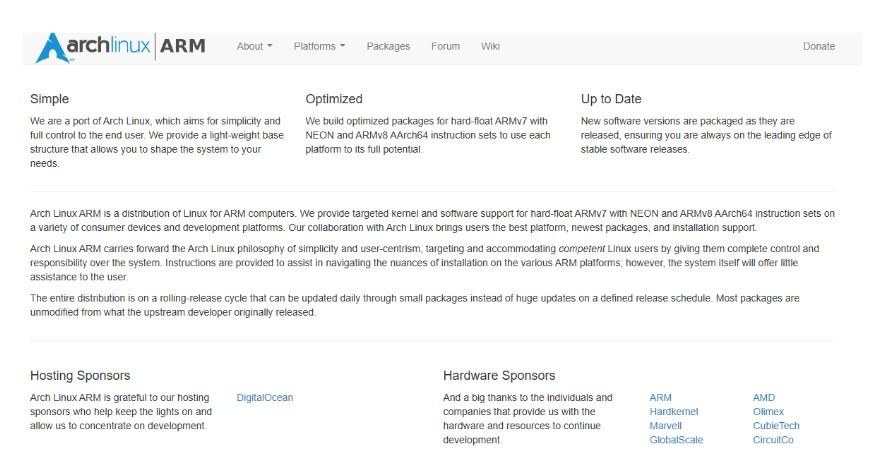Viewport: 880px width, 475px height.
Task: Click the Hardware Sponsors heading
Action: tap(499, 376)
